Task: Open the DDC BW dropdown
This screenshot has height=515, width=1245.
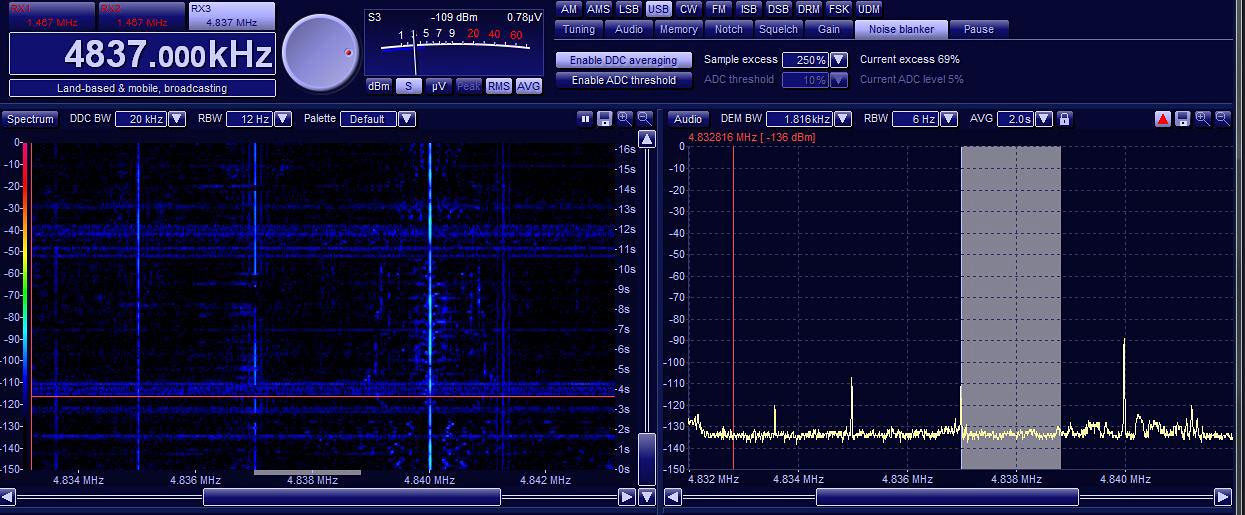Action: point(177,119)
